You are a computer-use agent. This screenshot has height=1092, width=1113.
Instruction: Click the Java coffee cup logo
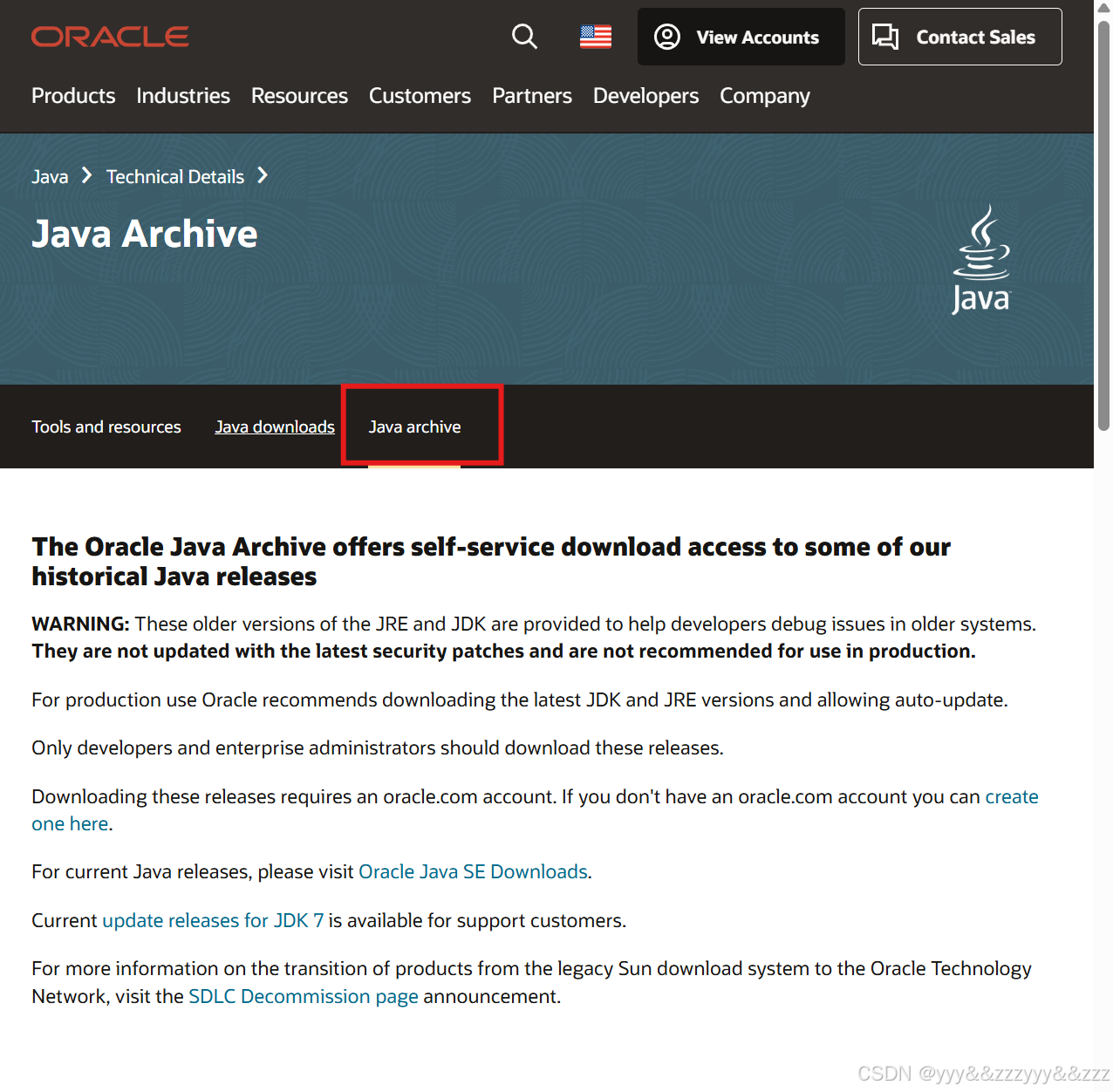point(981,259)
